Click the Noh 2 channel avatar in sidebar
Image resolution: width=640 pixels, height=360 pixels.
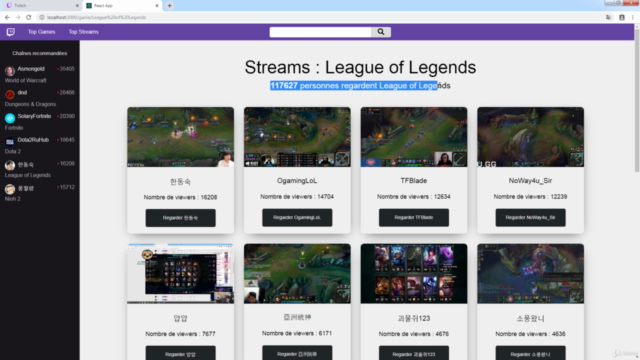tap(10, 189)
